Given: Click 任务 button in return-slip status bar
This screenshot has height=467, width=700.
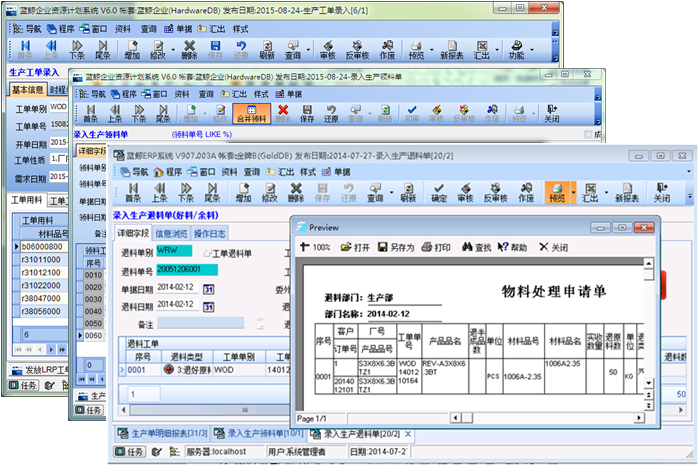Looking at the screenshot, I should [x=130, y=452].
